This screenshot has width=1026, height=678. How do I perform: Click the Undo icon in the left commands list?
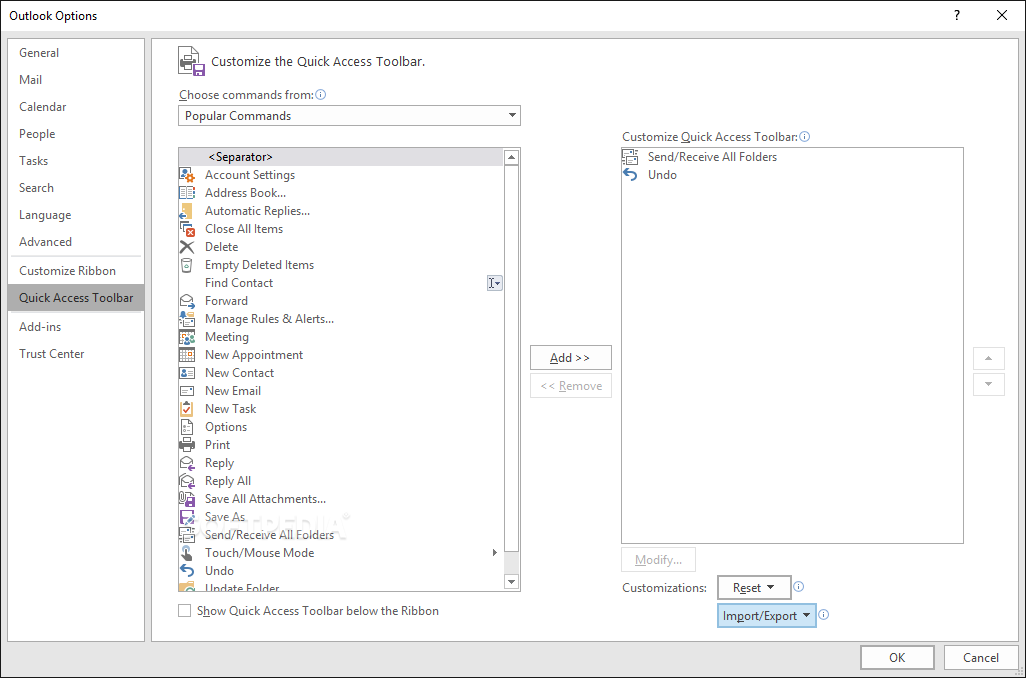coord(187,571)
